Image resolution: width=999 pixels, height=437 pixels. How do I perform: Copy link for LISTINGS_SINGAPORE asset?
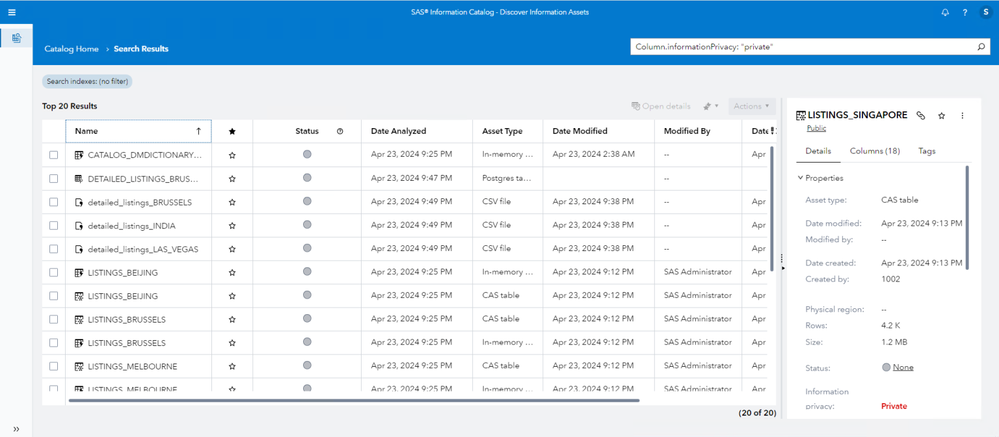(921, 116)
